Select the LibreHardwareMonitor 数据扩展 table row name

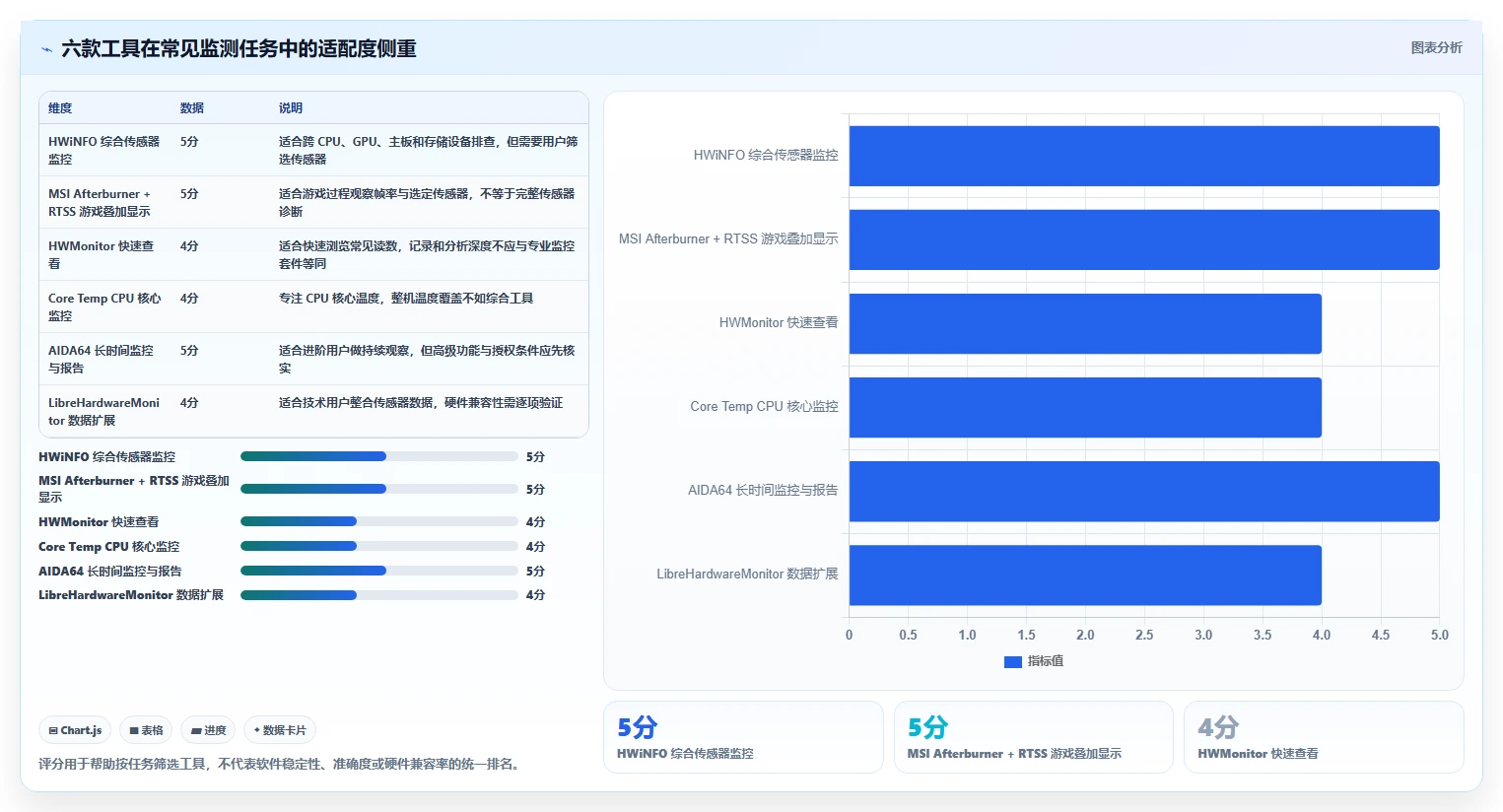tap(104, 411)
